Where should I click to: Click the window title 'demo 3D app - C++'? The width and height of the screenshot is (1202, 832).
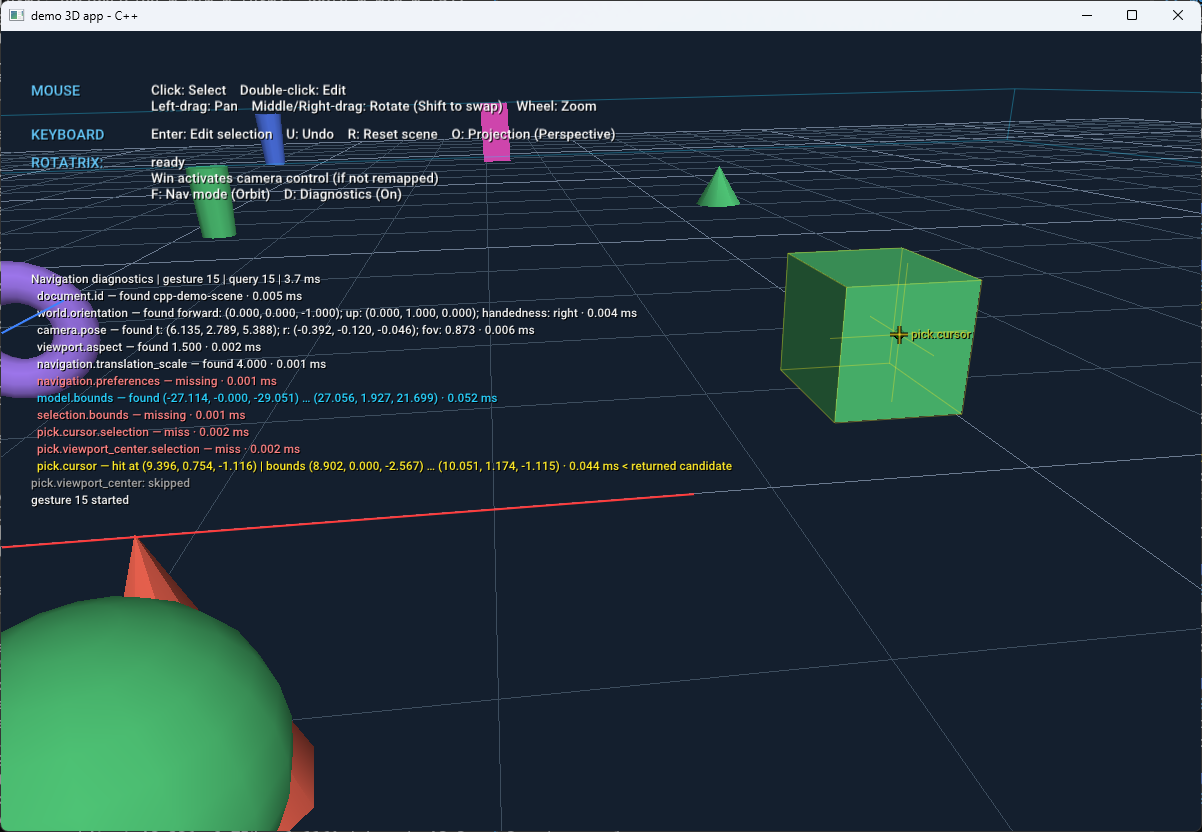84,15
